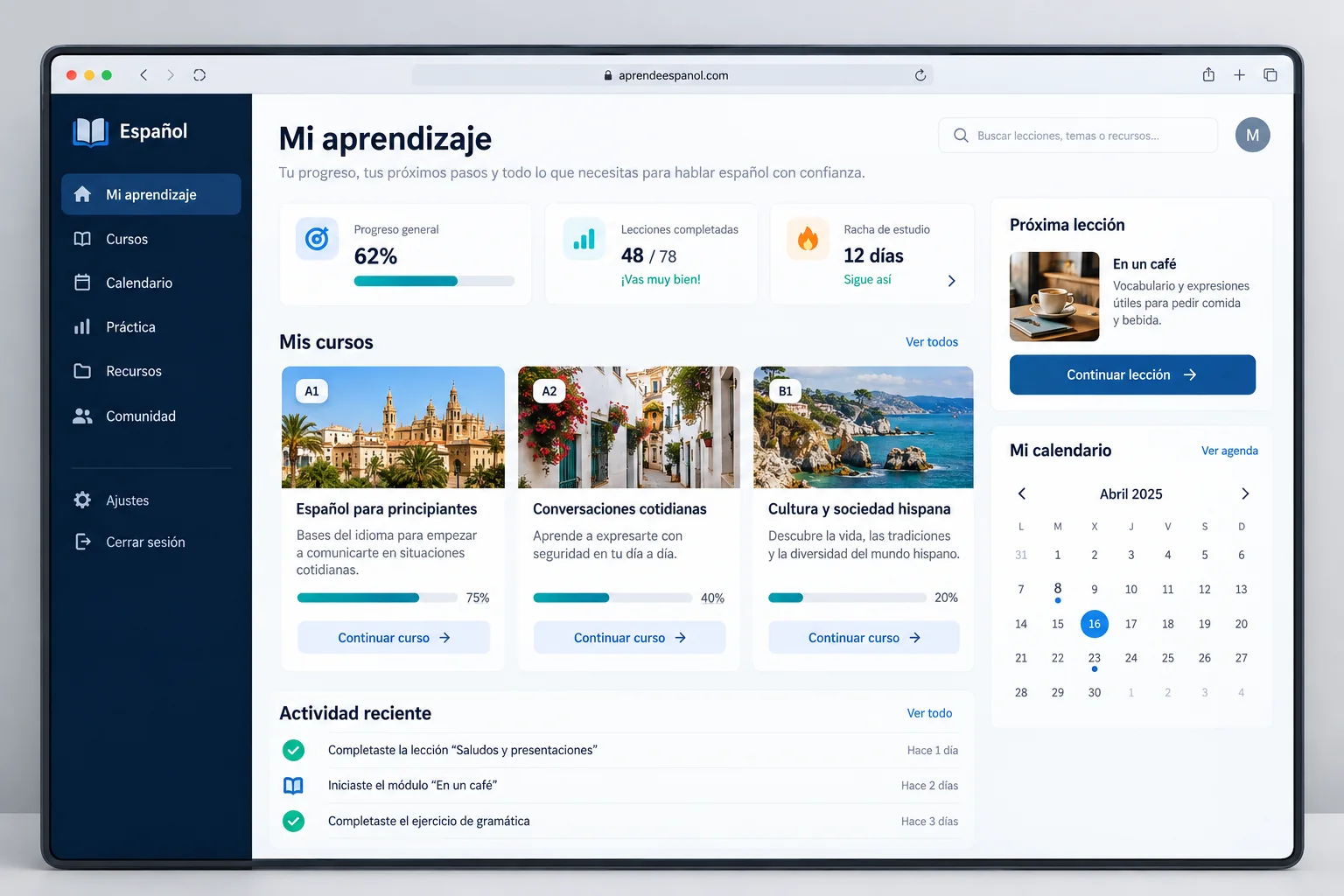Click the flame icon for Racha de estudio

point(808,238)
